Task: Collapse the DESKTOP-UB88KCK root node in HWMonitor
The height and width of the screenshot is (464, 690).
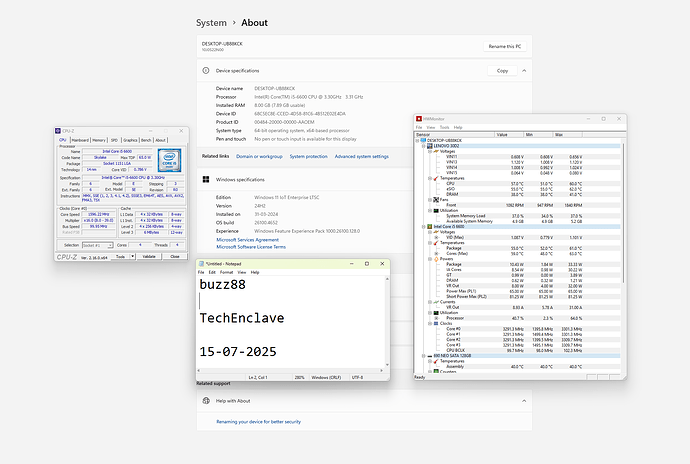Action: point(417,140)
